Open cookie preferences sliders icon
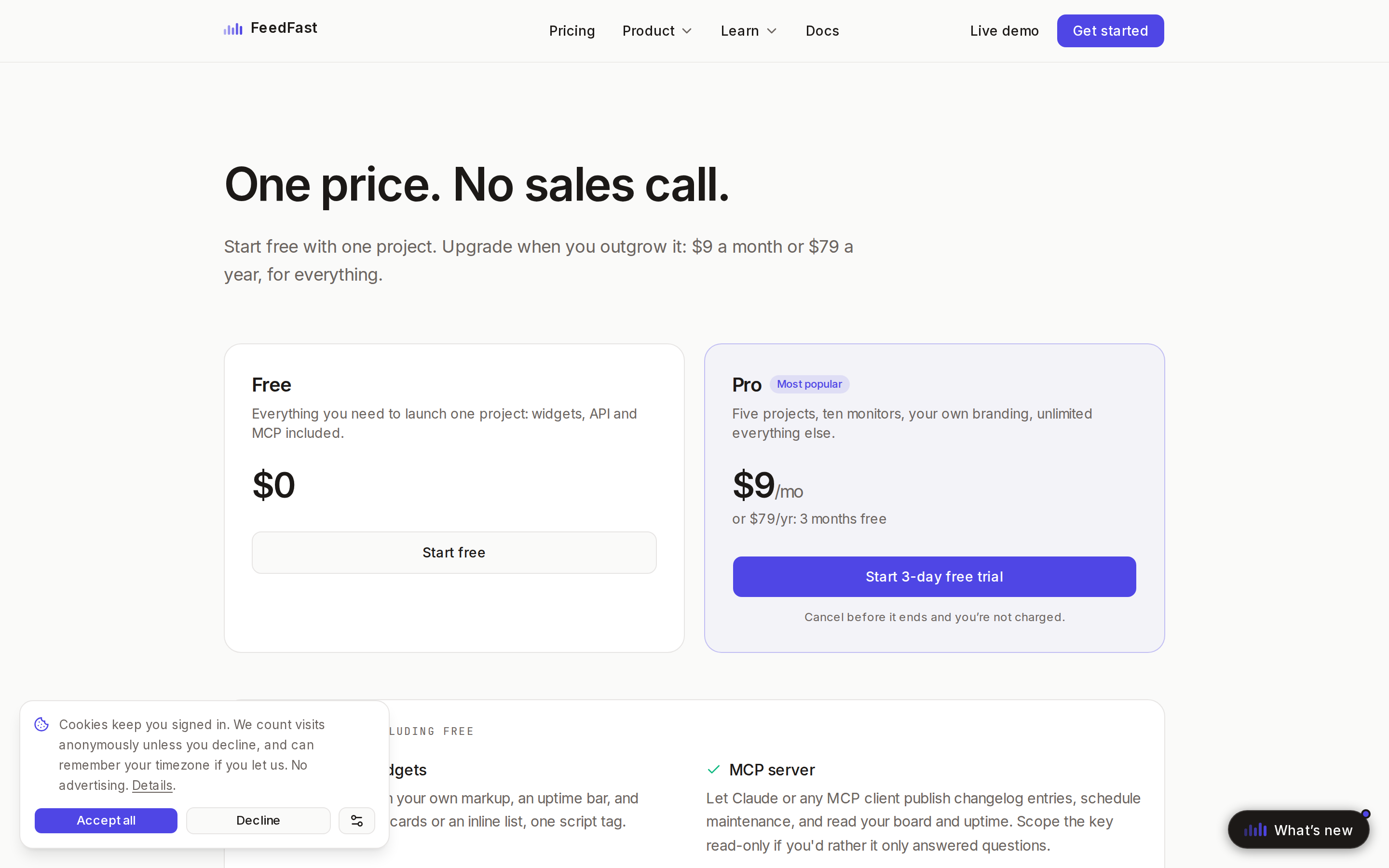This screenshot has width=1389, height=868. (356, 820)
